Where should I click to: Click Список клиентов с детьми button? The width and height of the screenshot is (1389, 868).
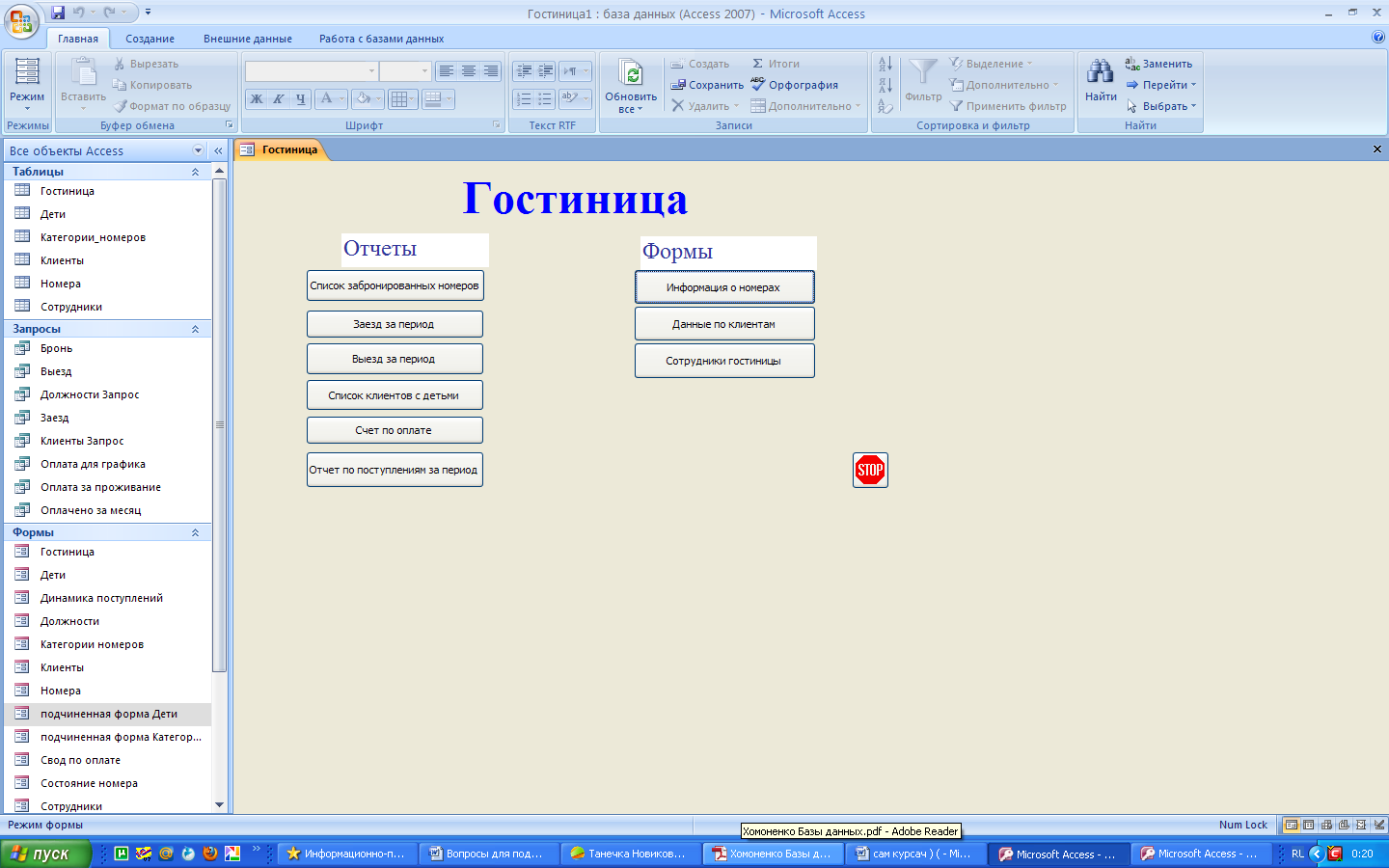click(395, 395)
